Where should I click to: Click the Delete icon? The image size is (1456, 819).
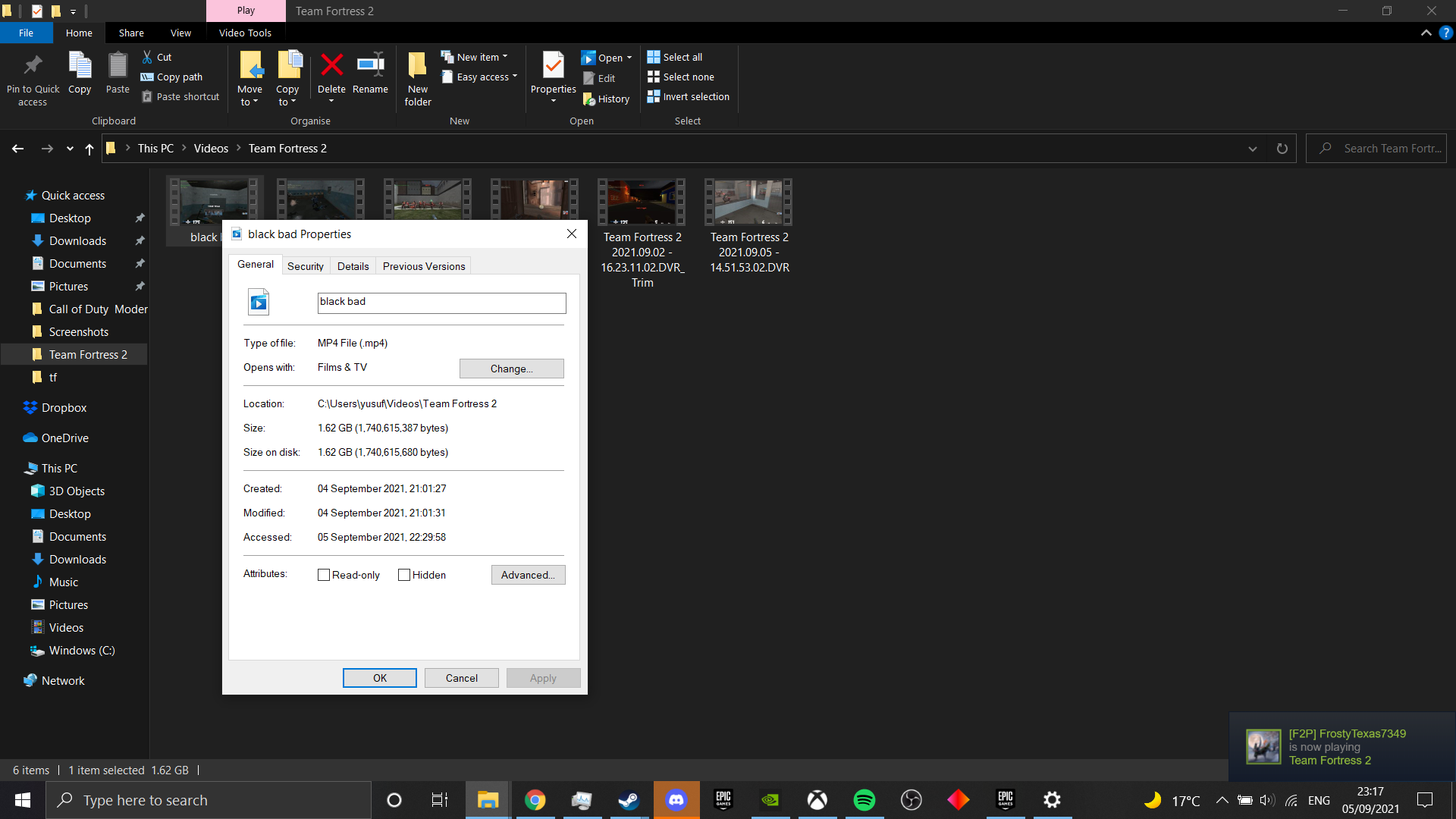pyautogui.click(x=331, y=72)
